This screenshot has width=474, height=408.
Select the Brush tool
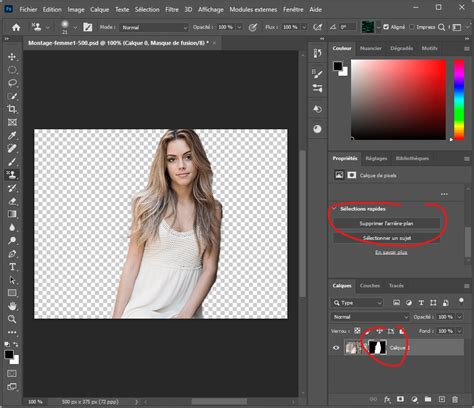(12, 162)
